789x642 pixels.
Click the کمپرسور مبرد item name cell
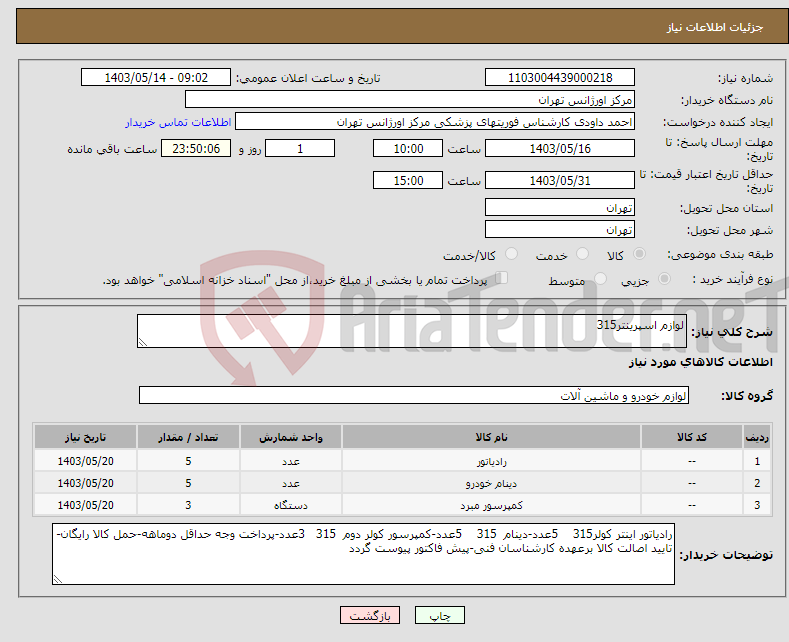pyautogui.click(x=491, y=505)
